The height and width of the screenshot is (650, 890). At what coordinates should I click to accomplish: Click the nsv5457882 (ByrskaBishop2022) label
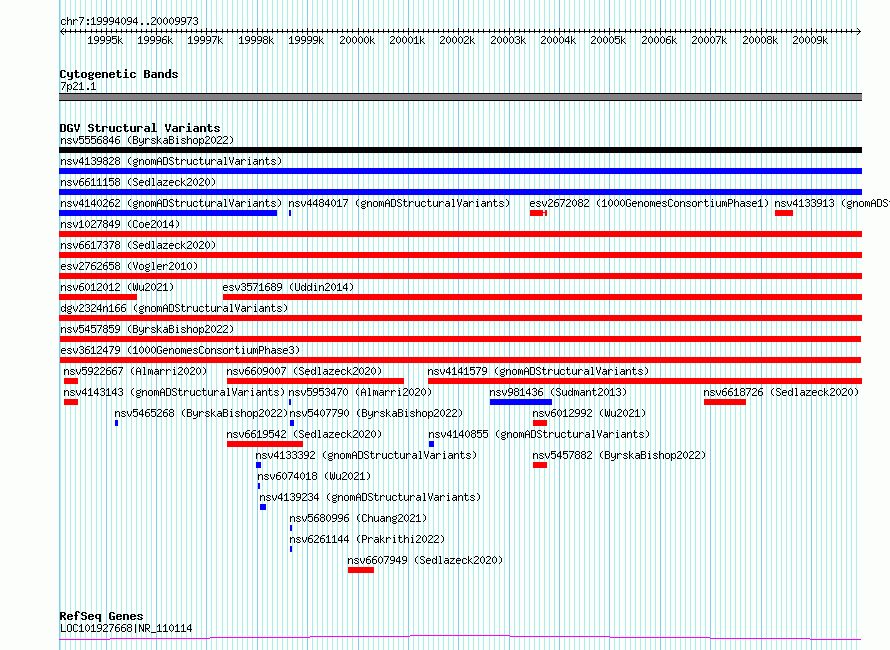[619, 455]
